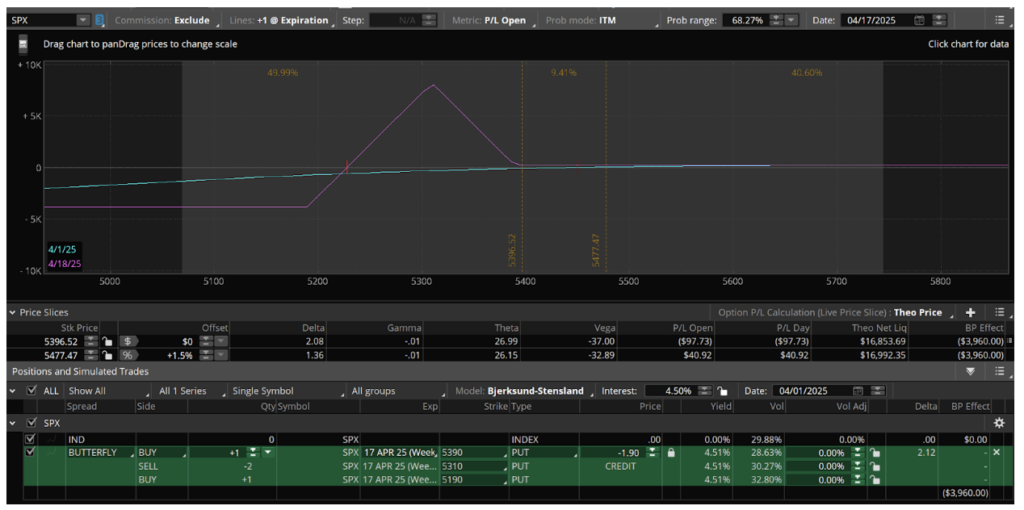Add a new price slice with plus icon

pyautogui.click(x=971, y=312)
